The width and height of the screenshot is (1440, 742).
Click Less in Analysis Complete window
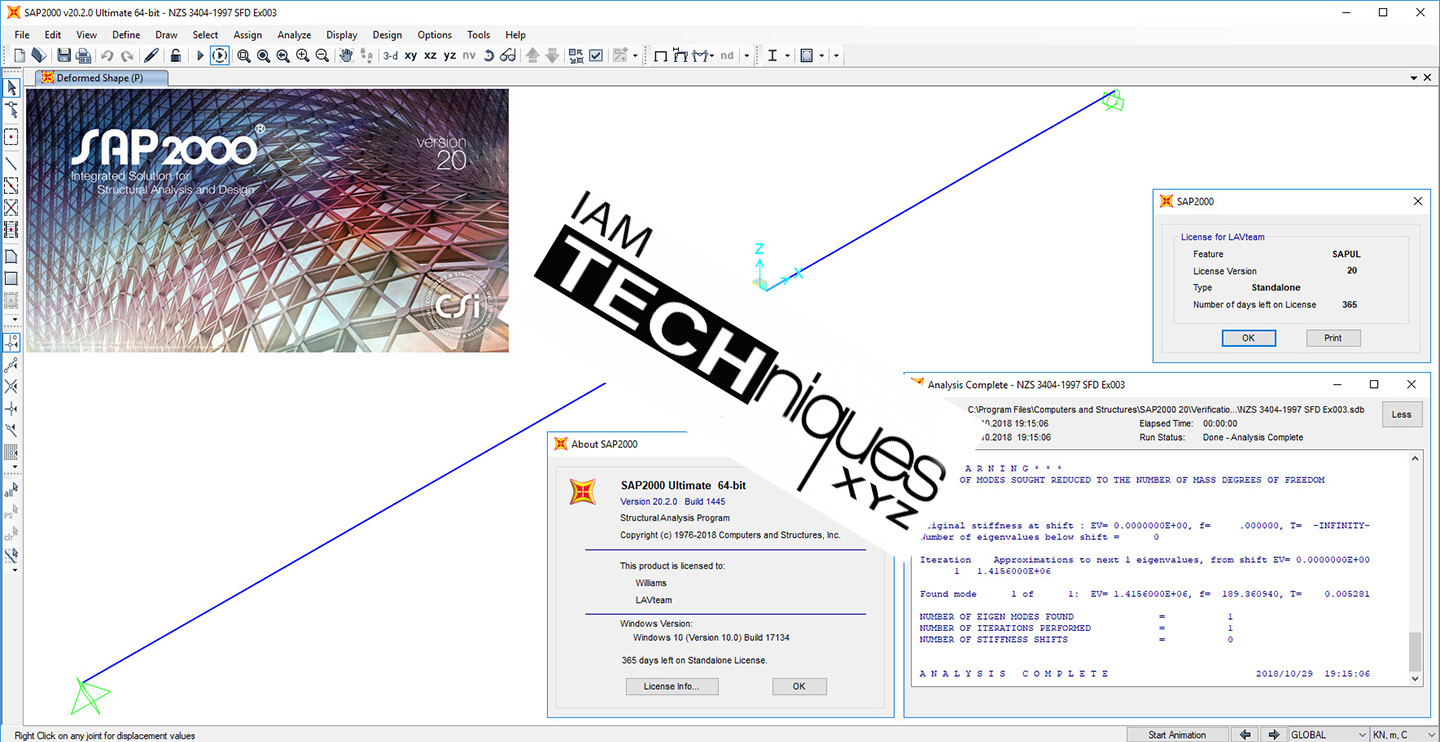coord(1401,414)
